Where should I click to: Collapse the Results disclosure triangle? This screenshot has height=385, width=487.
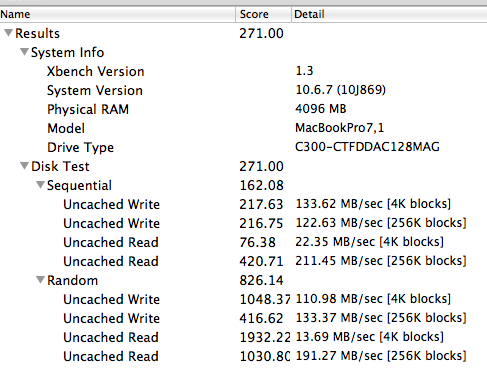9,33
